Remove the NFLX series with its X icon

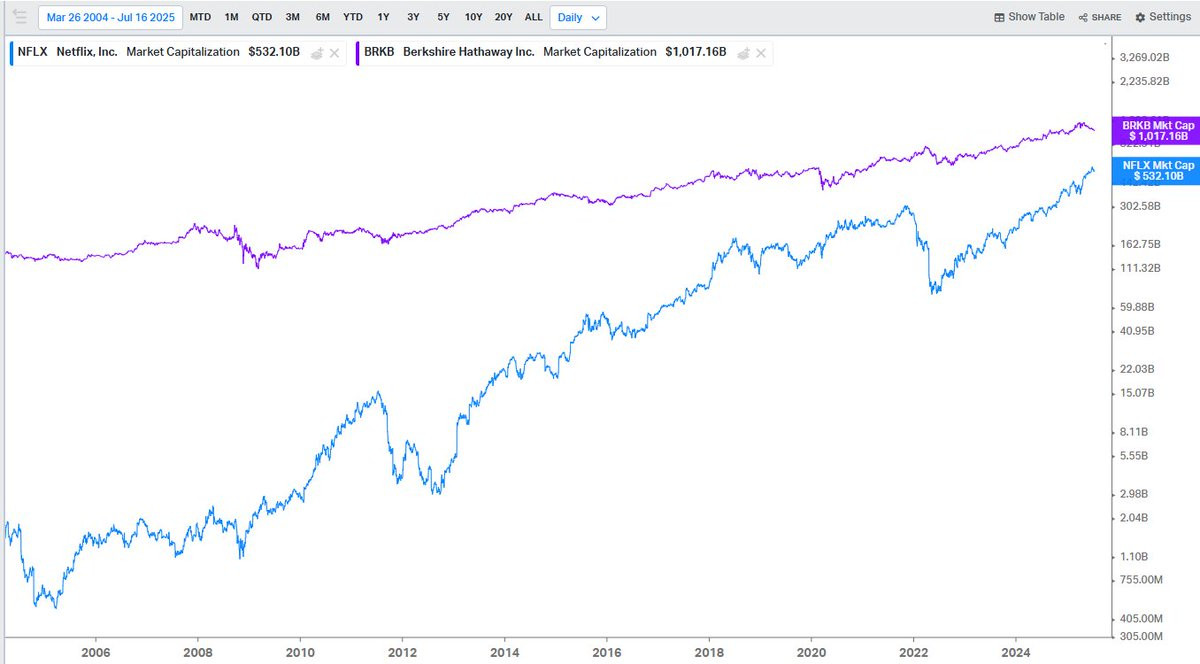(x=335, y=53)
